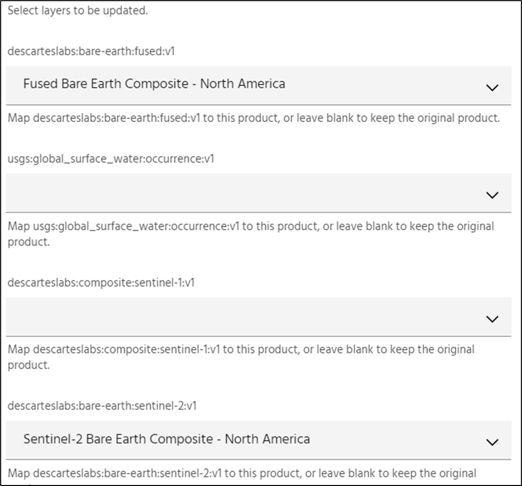This screenshot has height=486, width=522.
Task: Click helper text under the Fused Bare Earth dropdown
Action: pos(254,118)
